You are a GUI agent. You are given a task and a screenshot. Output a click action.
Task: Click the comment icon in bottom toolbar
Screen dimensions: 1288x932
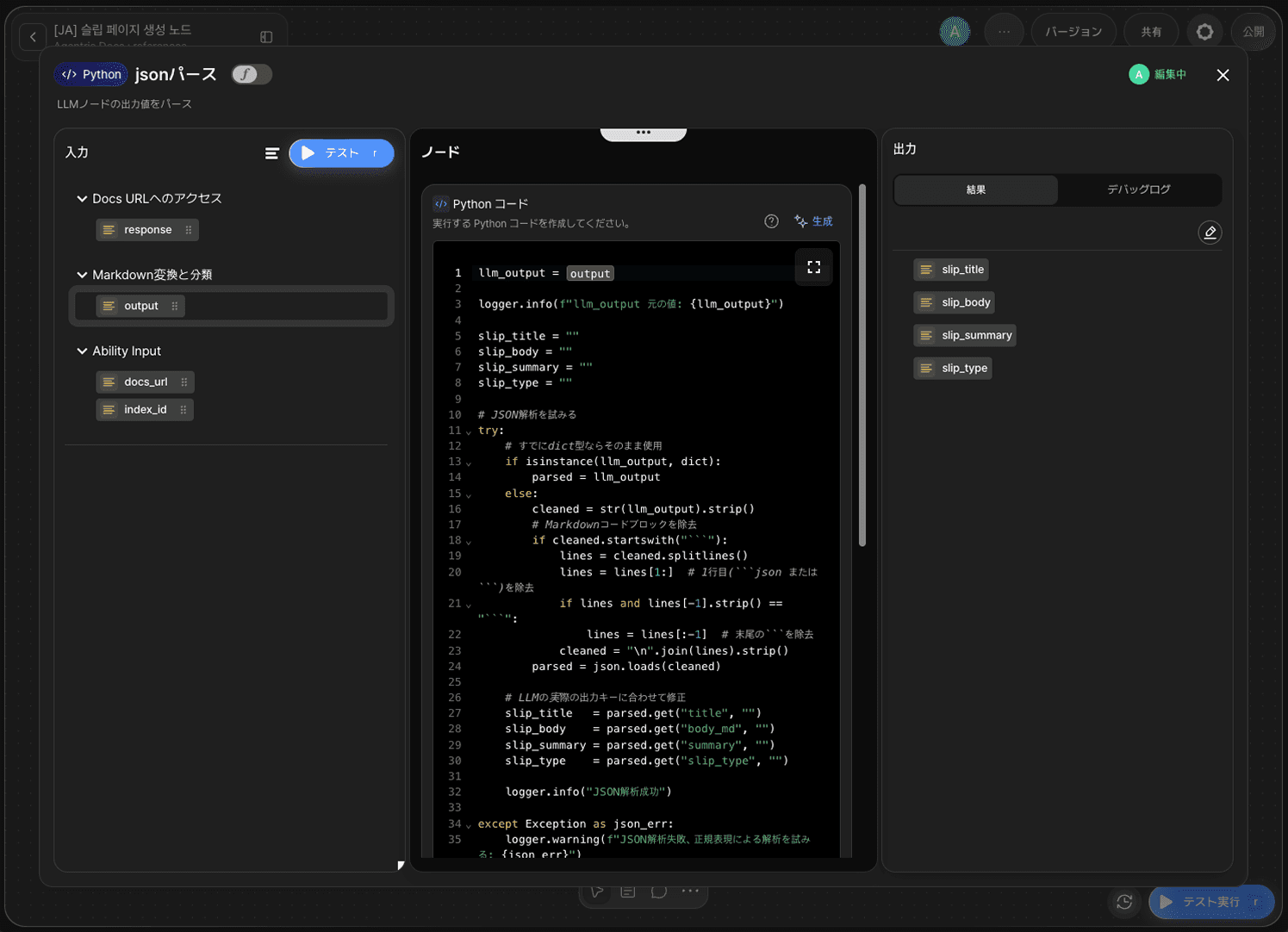pyautogui.click(x=659, y=892)
